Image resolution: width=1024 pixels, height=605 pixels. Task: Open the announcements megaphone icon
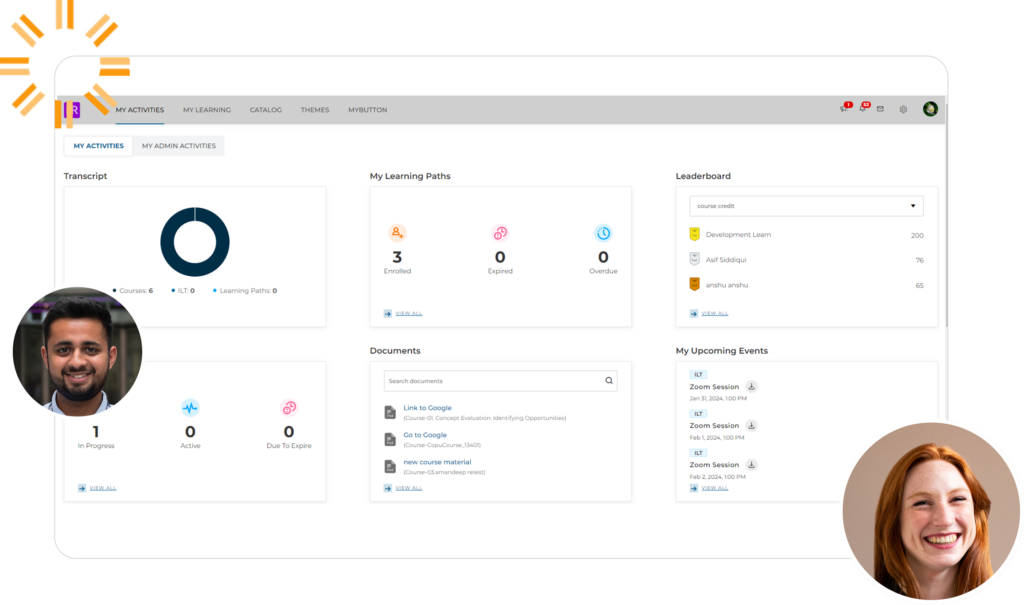pos(844,109)
